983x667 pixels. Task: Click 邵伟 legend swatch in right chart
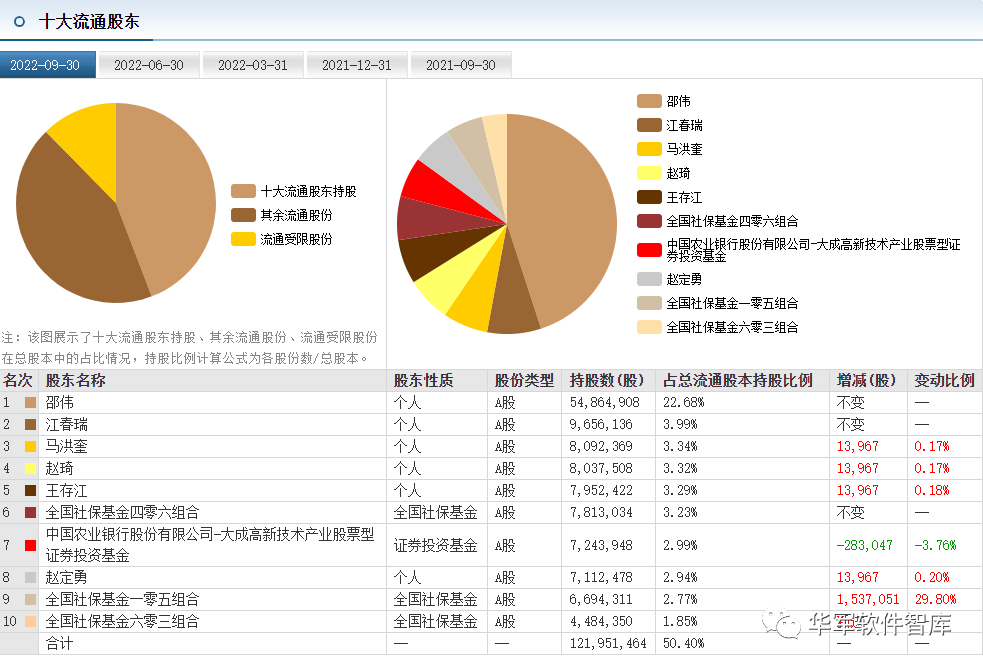click(649, 102)
